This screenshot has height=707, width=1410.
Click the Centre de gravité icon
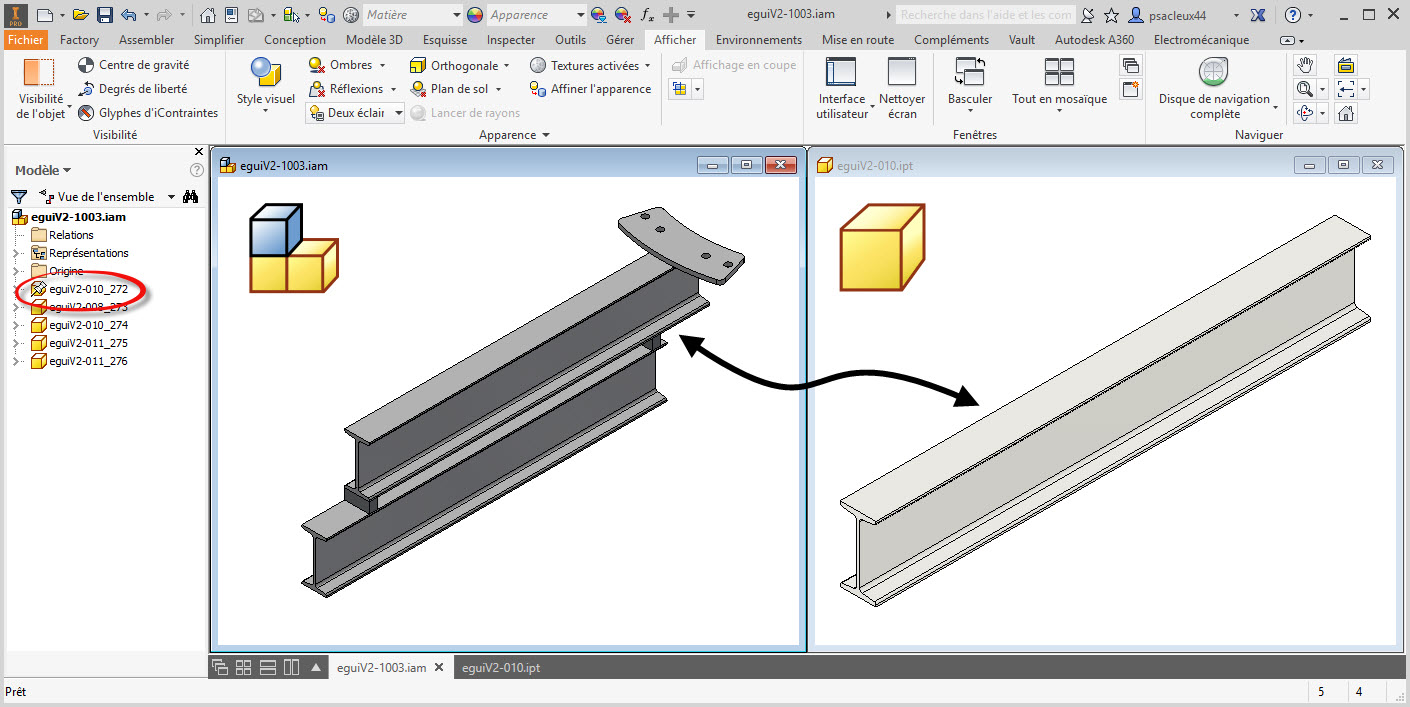pos(86,65)
